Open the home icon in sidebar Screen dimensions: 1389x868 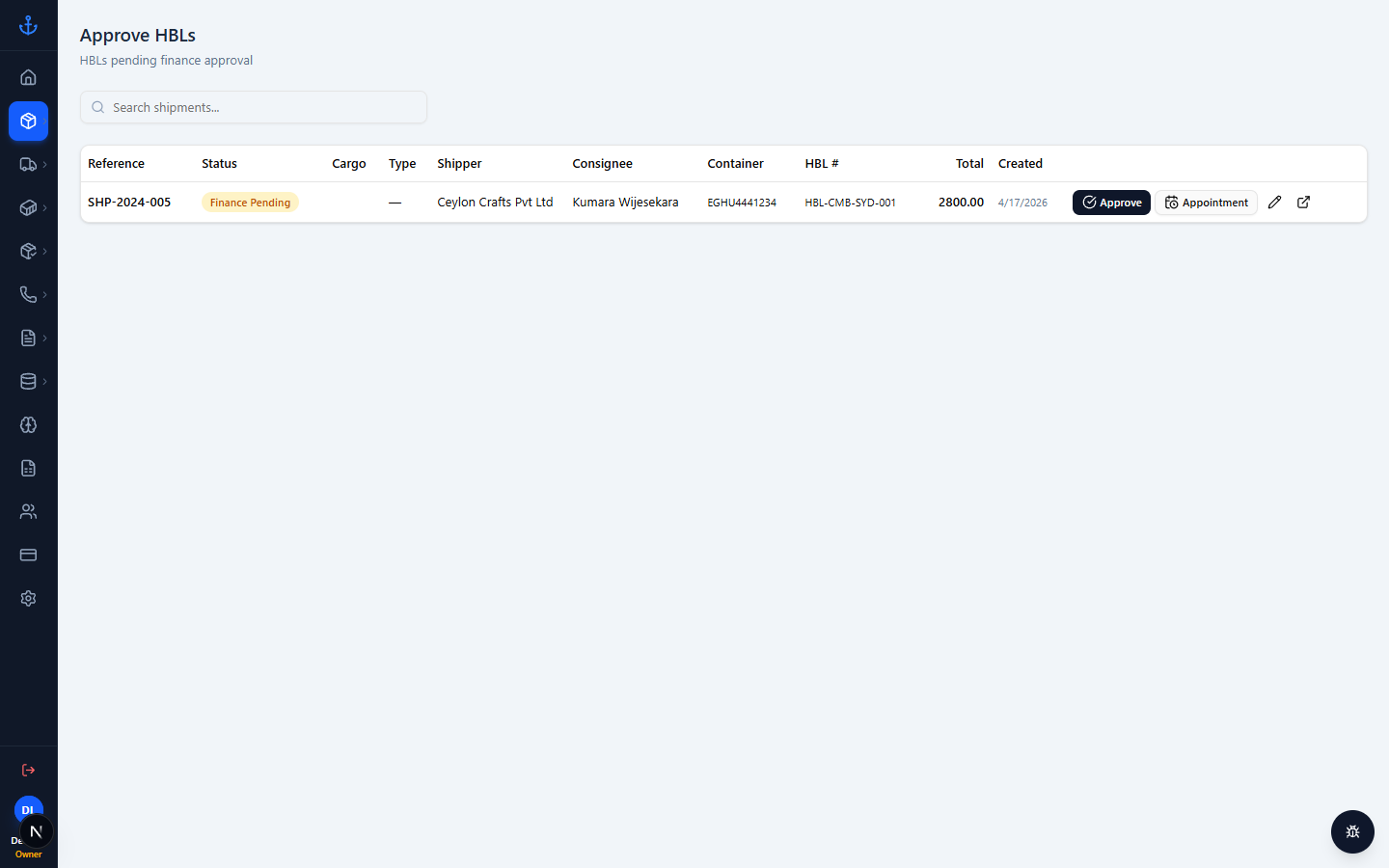tap(28, 77)
